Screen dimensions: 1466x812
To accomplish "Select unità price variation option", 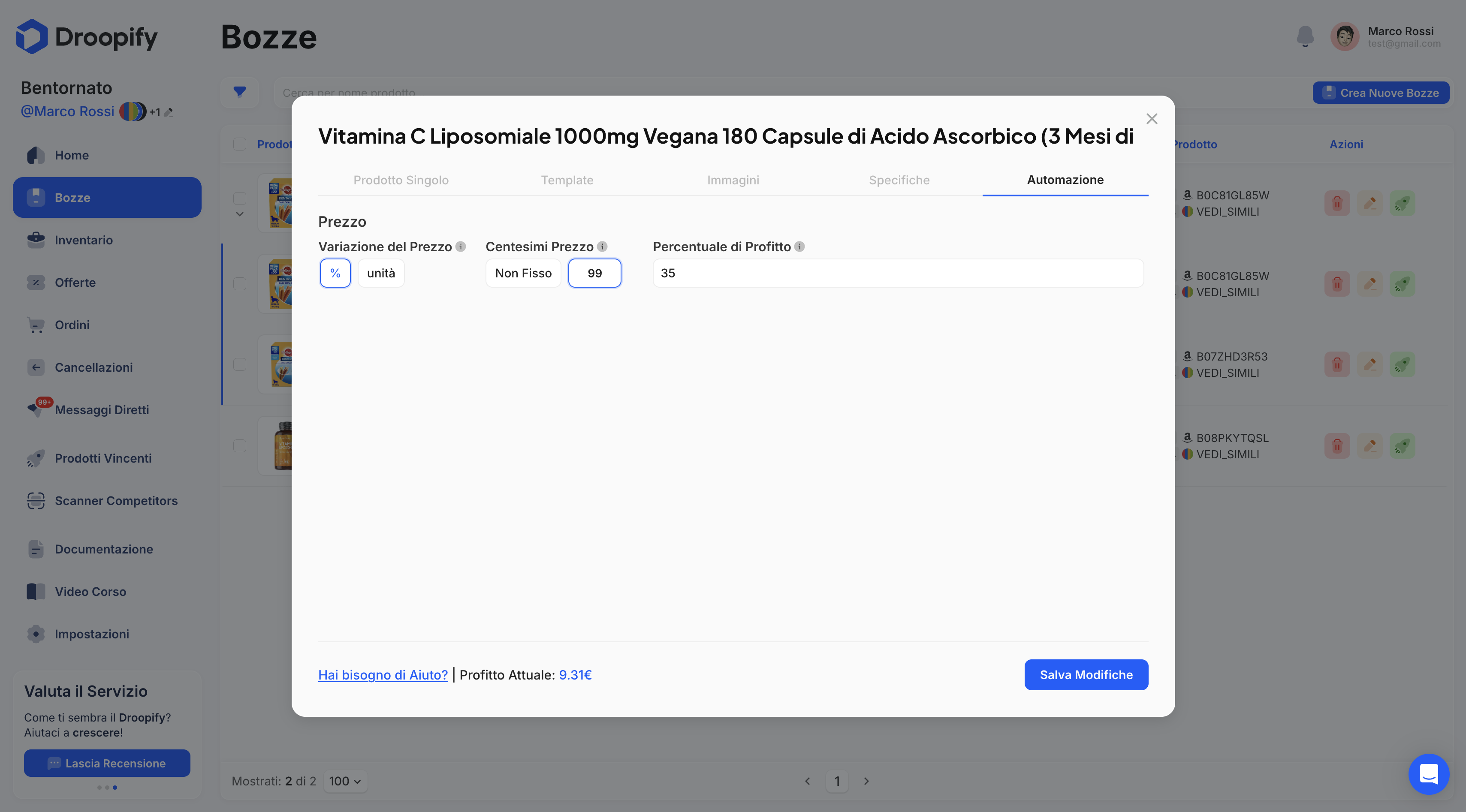I will [x=381, y=273].
